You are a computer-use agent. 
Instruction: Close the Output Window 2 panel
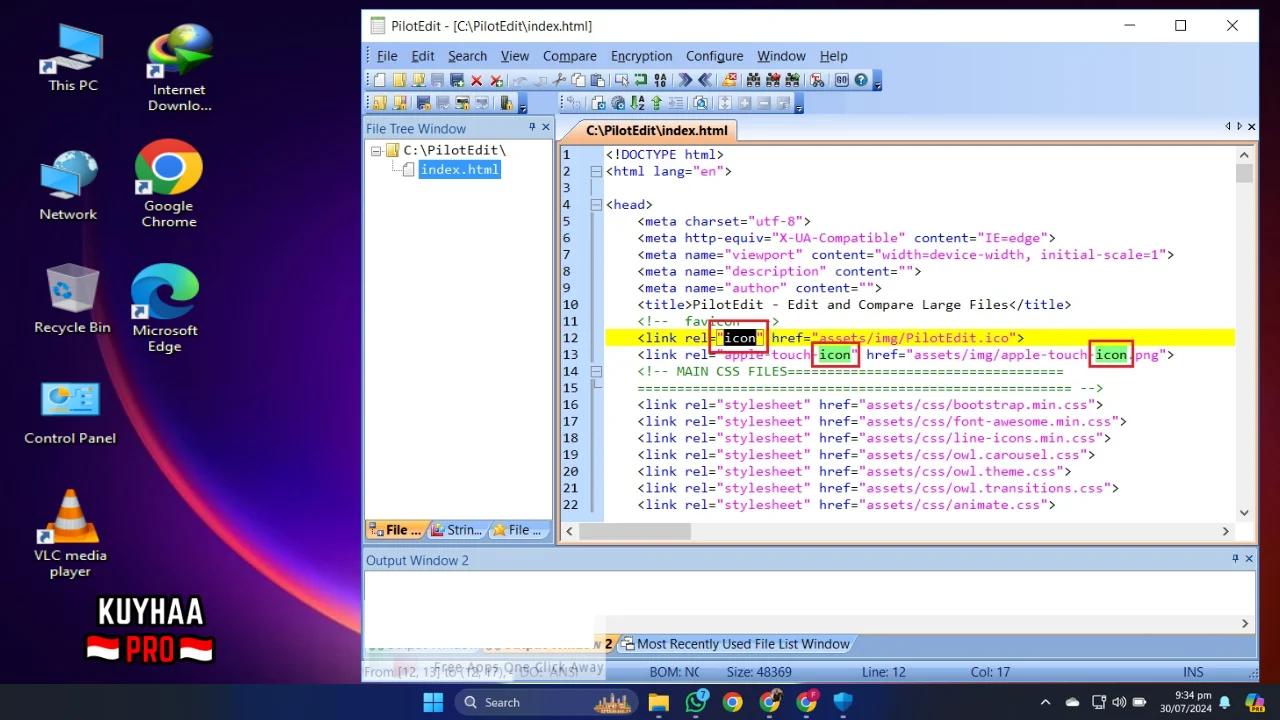click(1247, 560)
